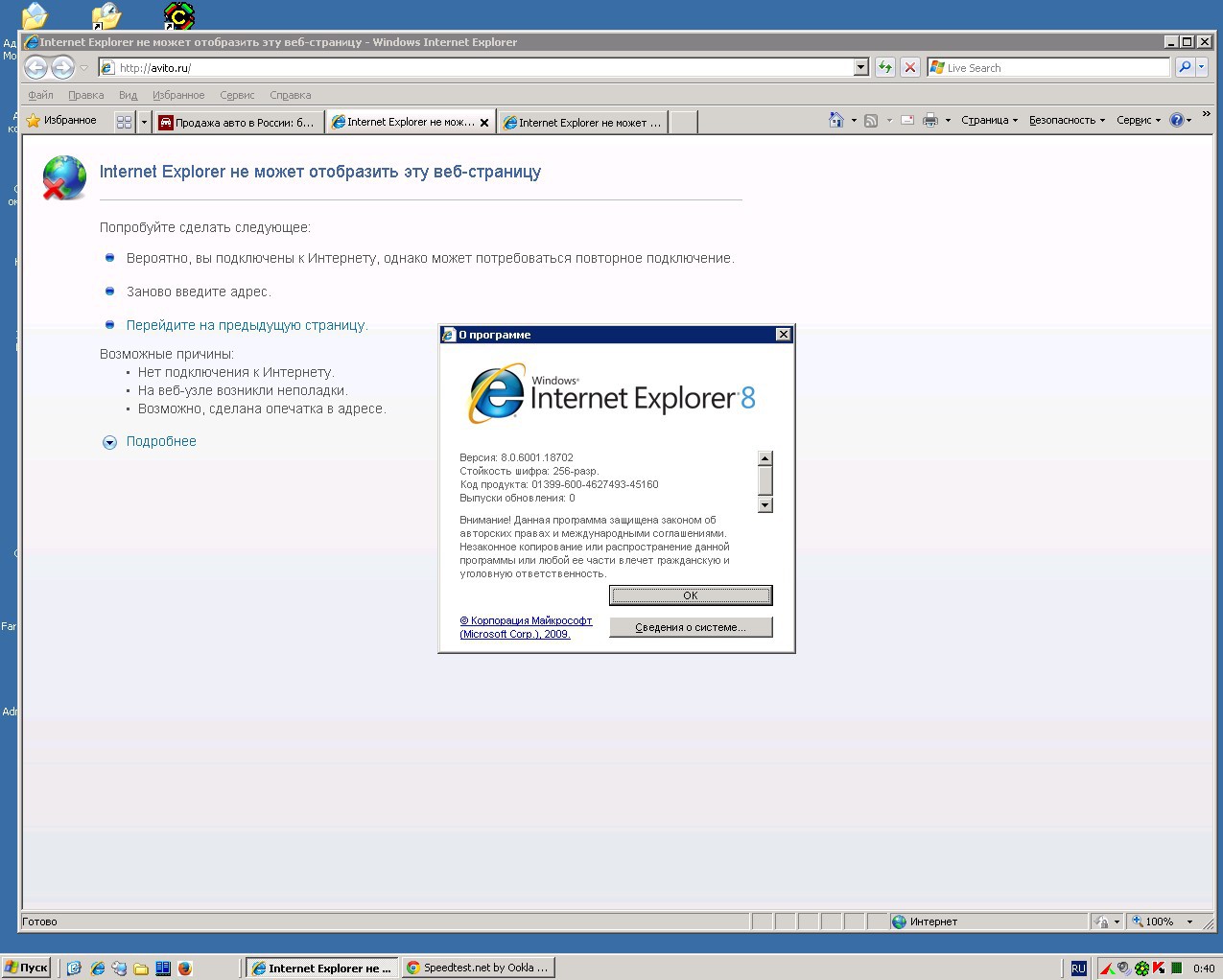1223x980 pixels.
Task: Click the avito.ru address bar field
Action: point(476,67)
